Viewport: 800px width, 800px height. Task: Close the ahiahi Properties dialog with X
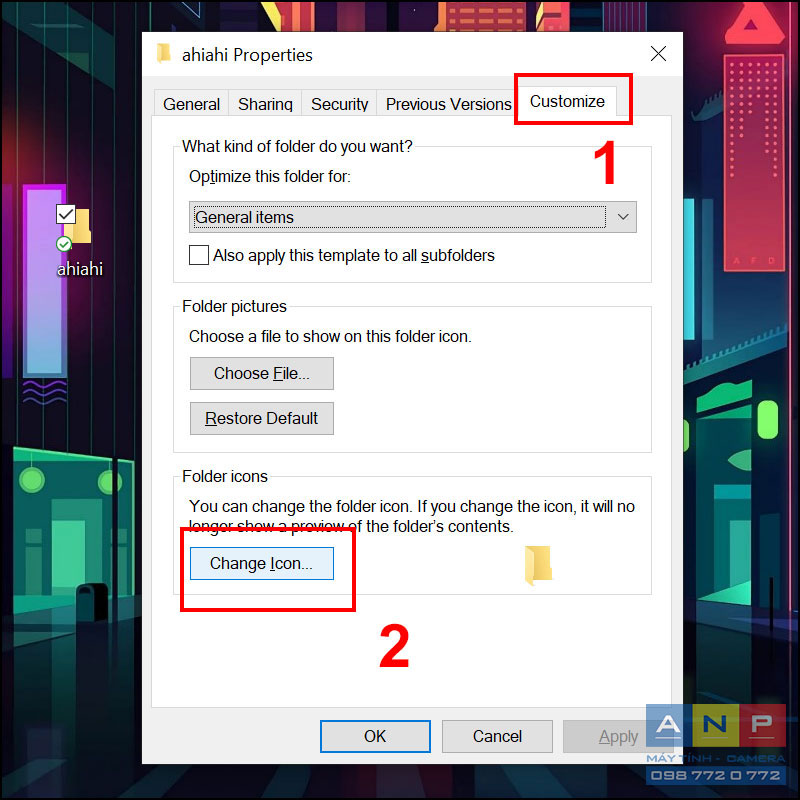tap(658, 54)
